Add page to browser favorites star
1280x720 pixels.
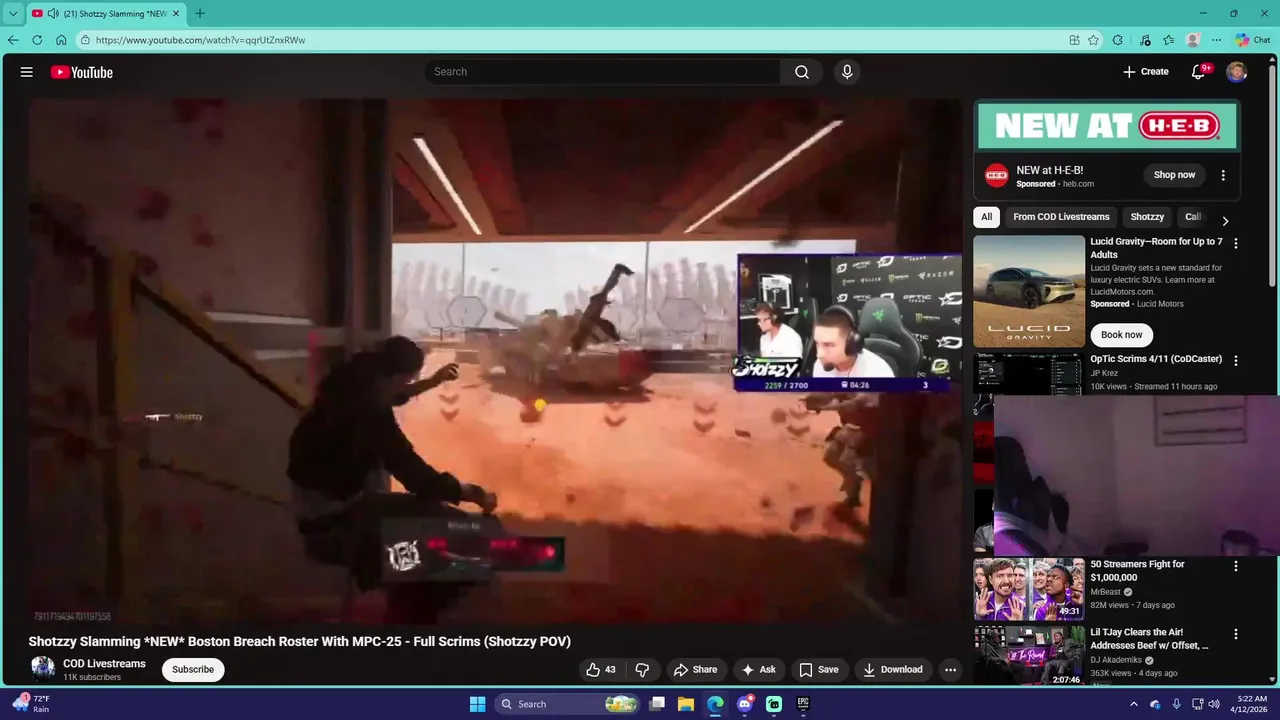[1094, 40]
